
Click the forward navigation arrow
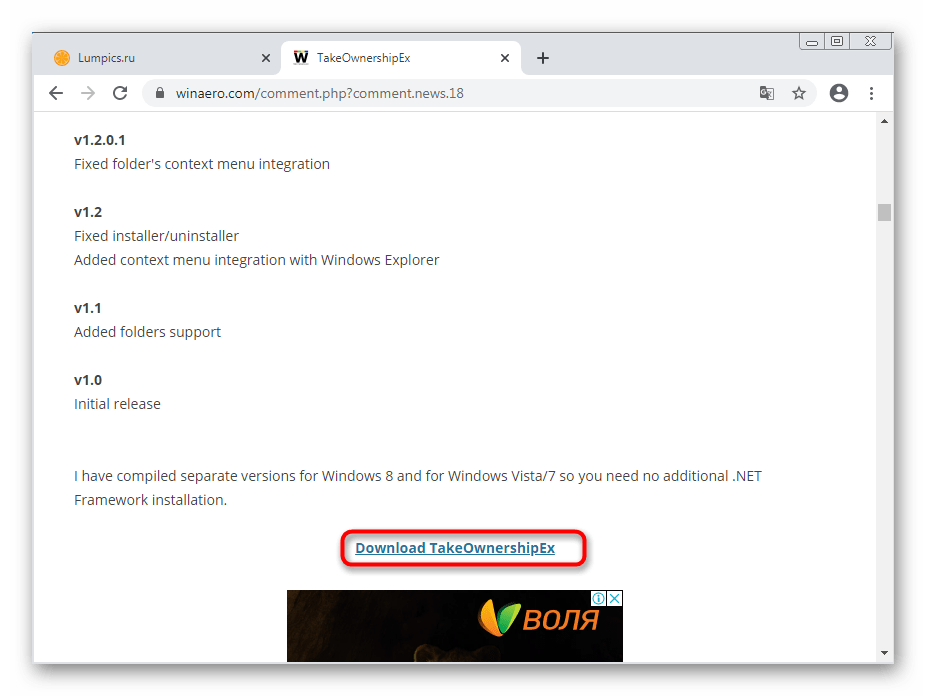pos(88,93)
